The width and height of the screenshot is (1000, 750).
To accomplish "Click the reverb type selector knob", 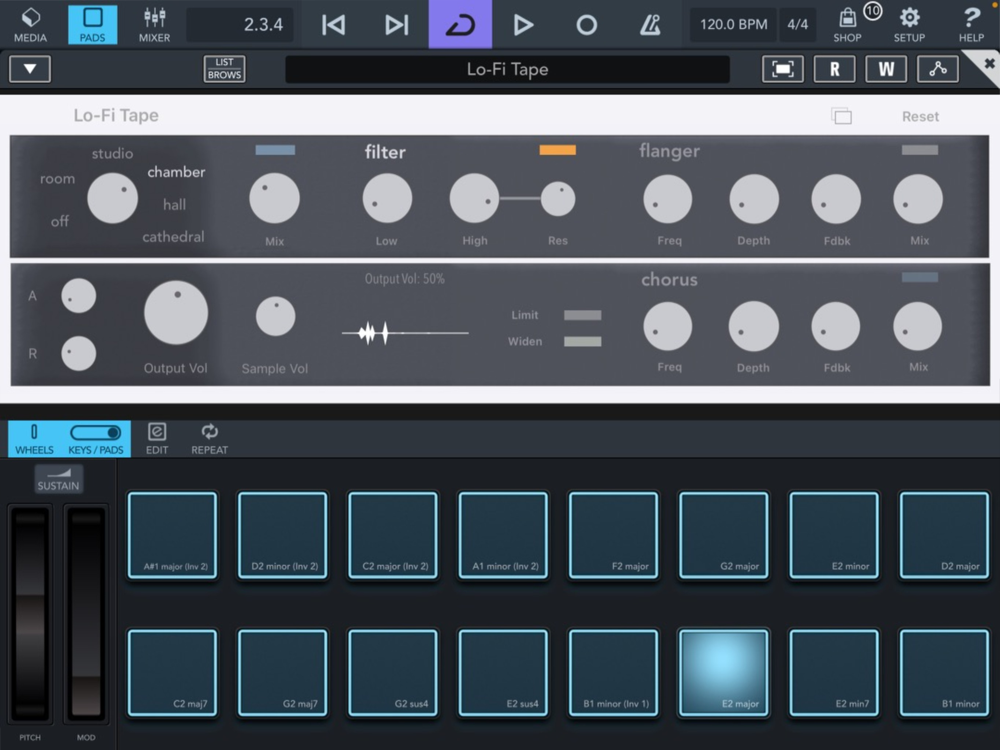I will 112,198.
